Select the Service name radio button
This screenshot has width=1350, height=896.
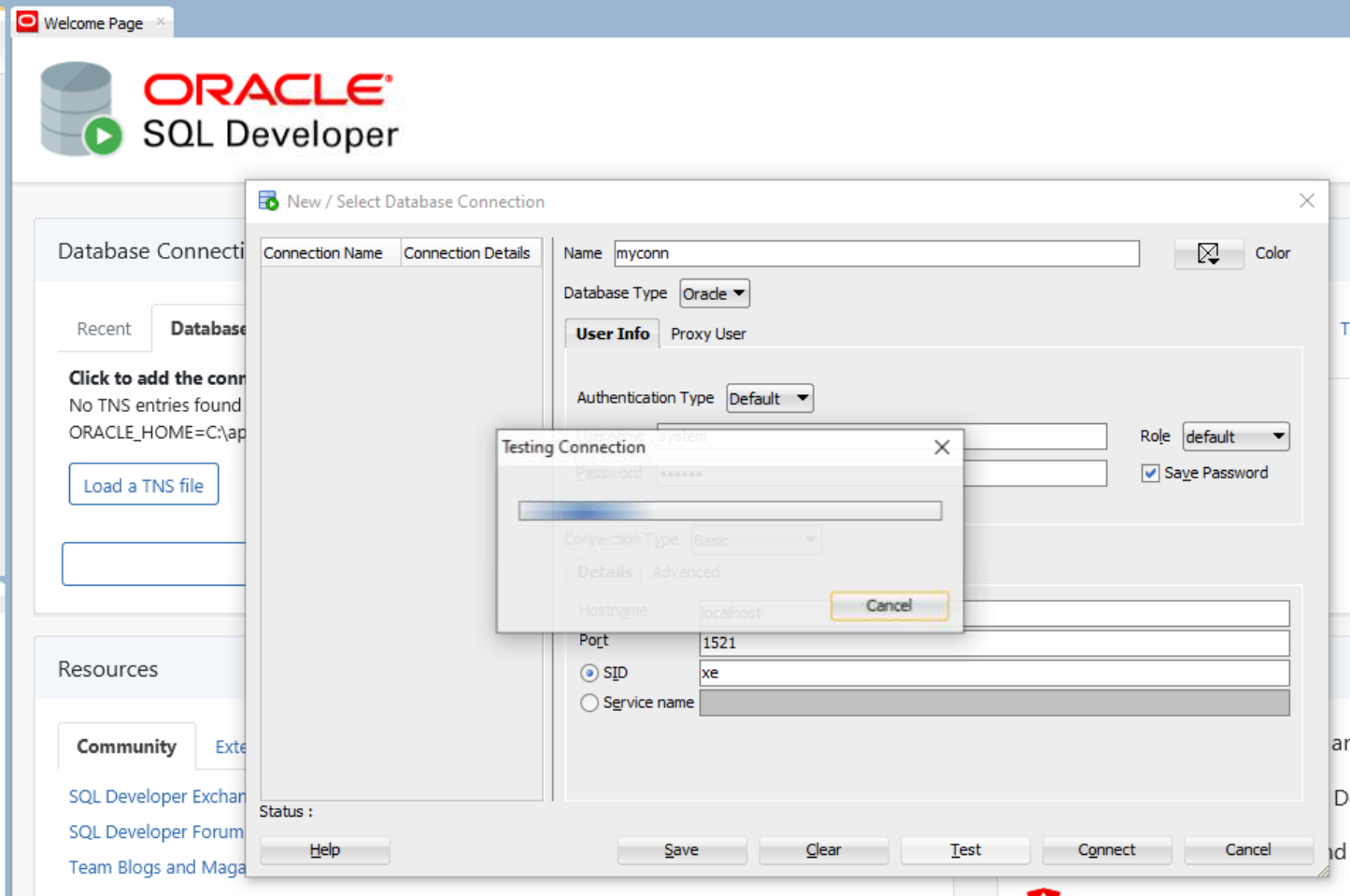pyautogui.click(x=590, y=703)
